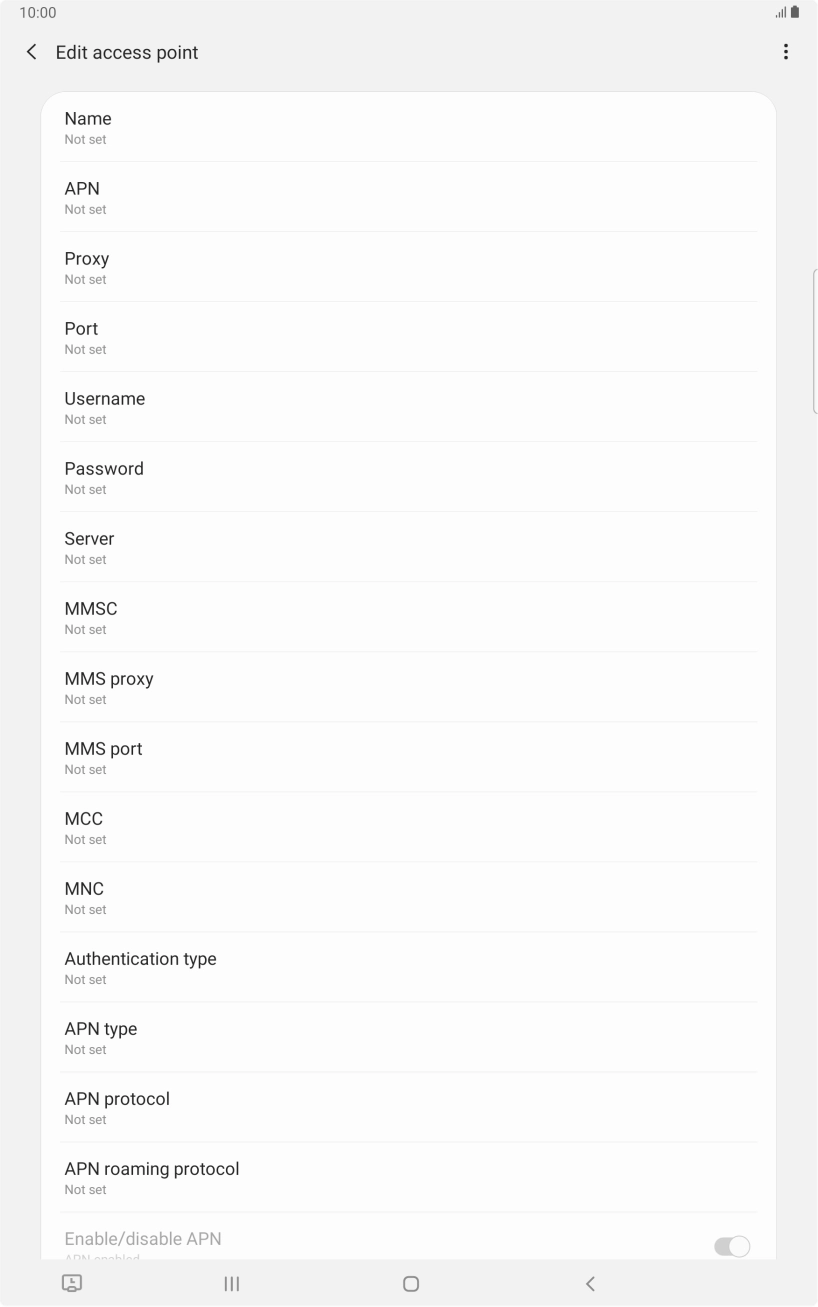
Task: Open the three-dot more options menu
Action: click(x=786, y=52)
